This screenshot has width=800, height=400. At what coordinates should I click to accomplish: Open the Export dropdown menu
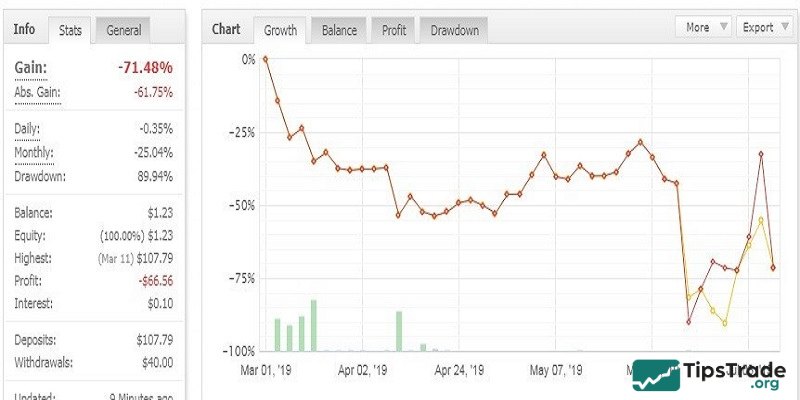[764, 28]
